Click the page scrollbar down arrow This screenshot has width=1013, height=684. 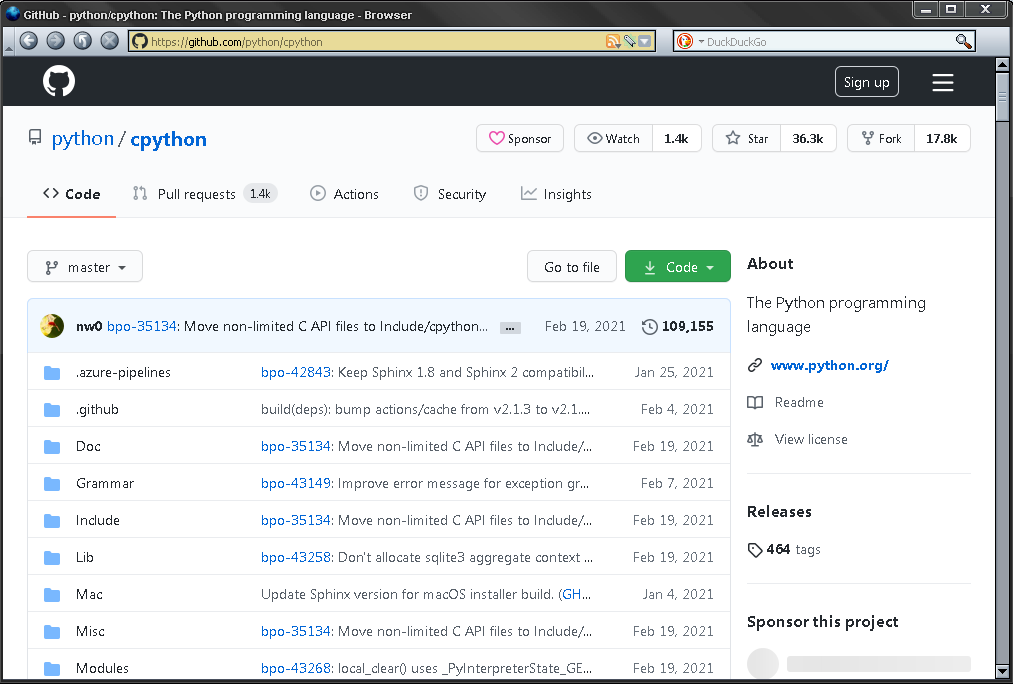pyautogui.click(x=1002, y=670)
